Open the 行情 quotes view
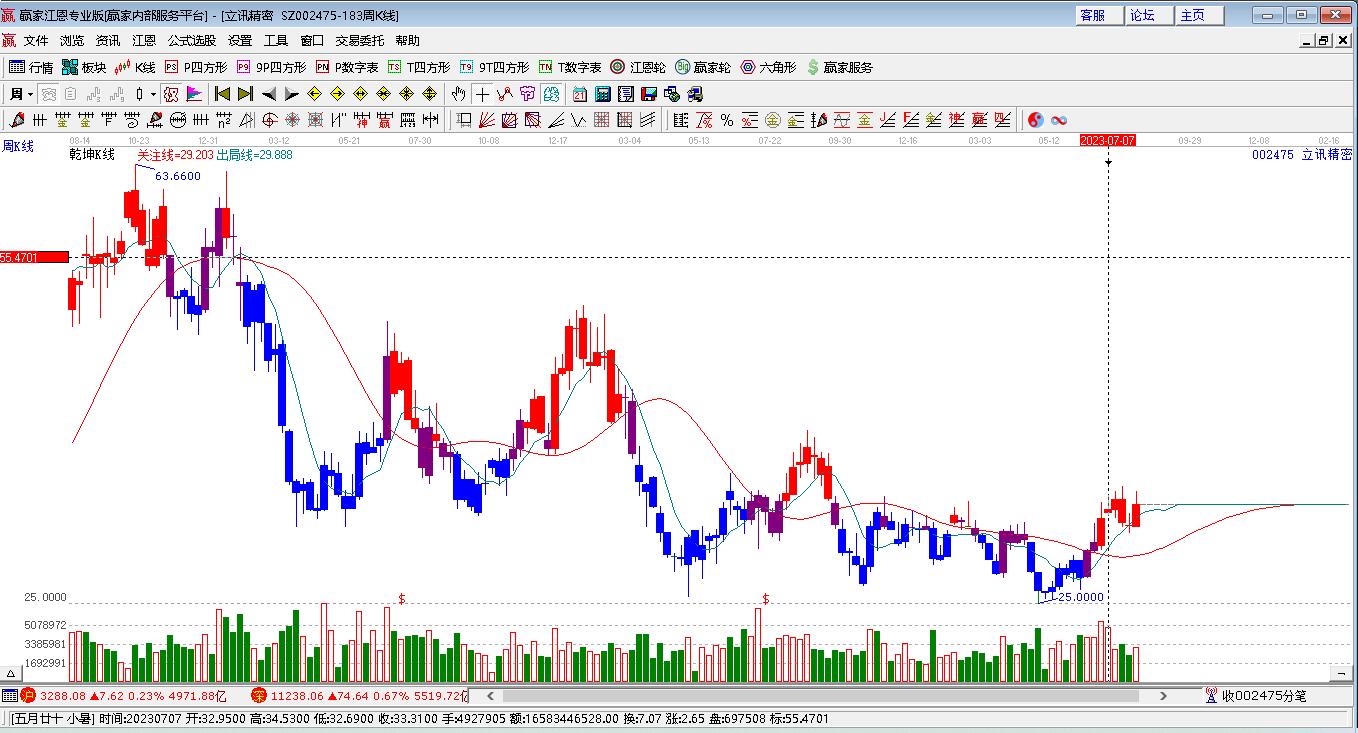The height and width of the screenshot is (733, 1358). (x=31, y=67)
